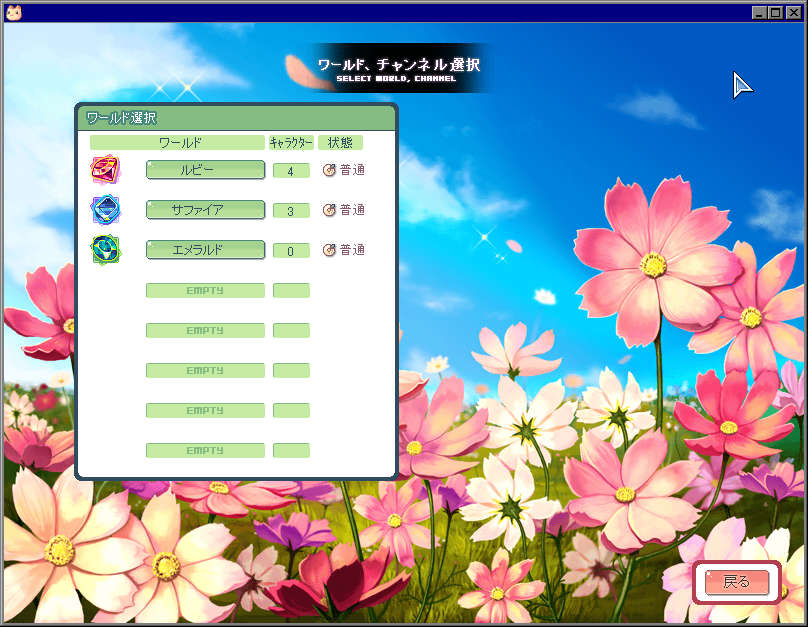808x627 pixels.
Task: Click the ワールド column header
Action: click(177, 143)
